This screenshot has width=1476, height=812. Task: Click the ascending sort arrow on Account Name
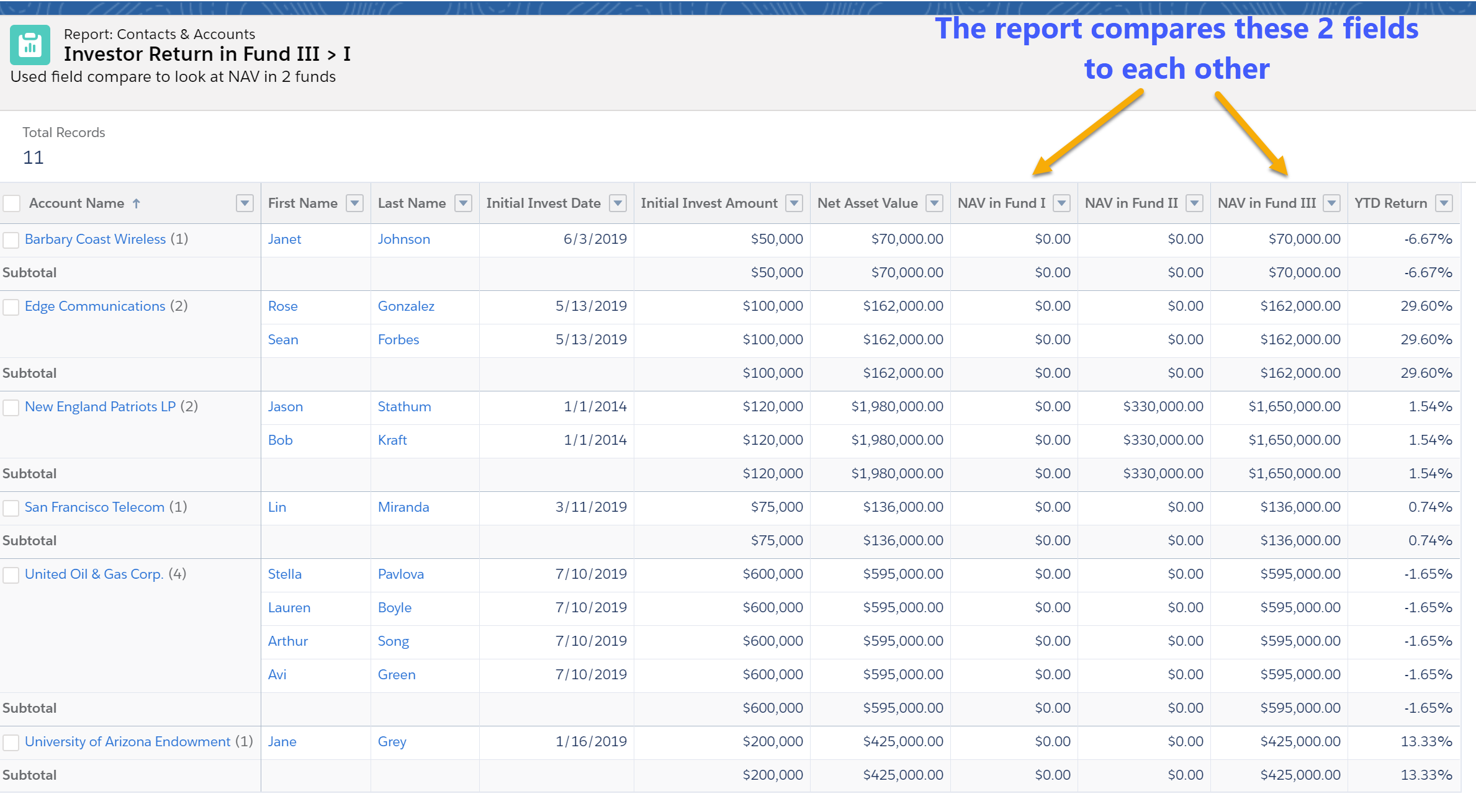(x=137, y=203)
